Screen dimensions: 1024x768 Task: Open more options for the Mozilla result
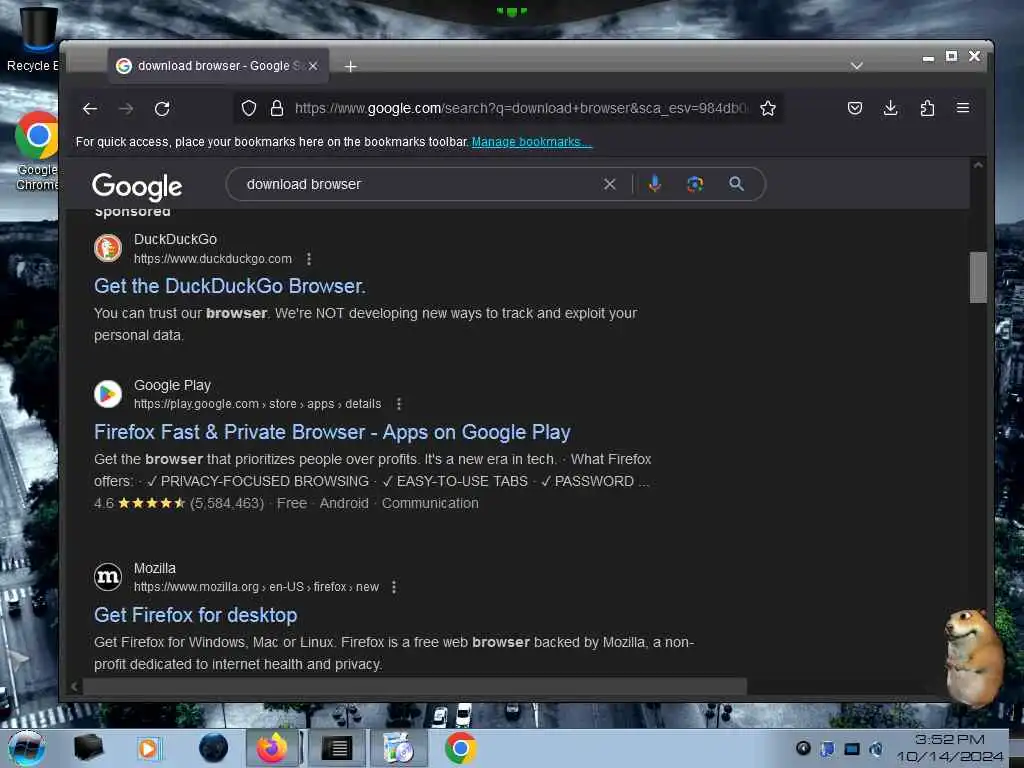(394, 587)
